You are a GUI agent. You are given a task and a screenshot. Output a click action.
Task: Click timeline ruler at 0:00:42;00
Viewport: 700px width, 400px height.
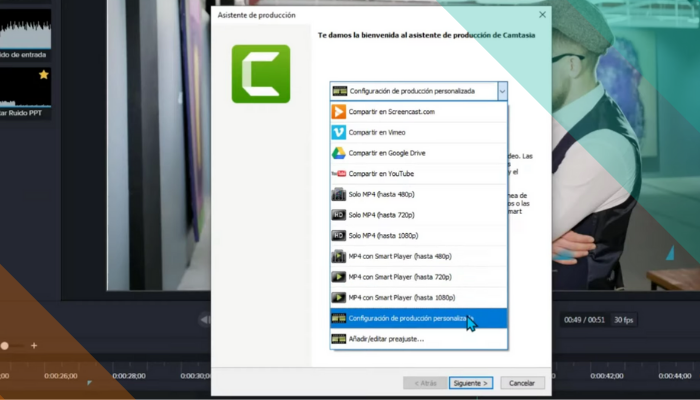point(607,376)
